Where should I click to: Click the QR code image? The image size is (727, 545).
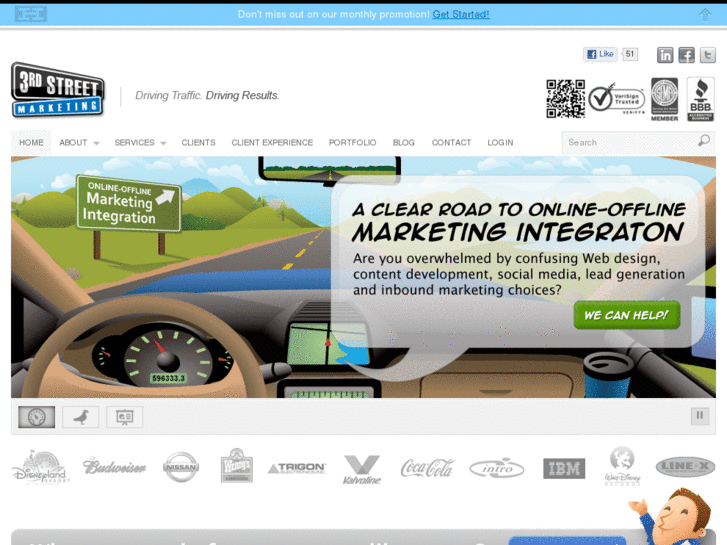565,99
